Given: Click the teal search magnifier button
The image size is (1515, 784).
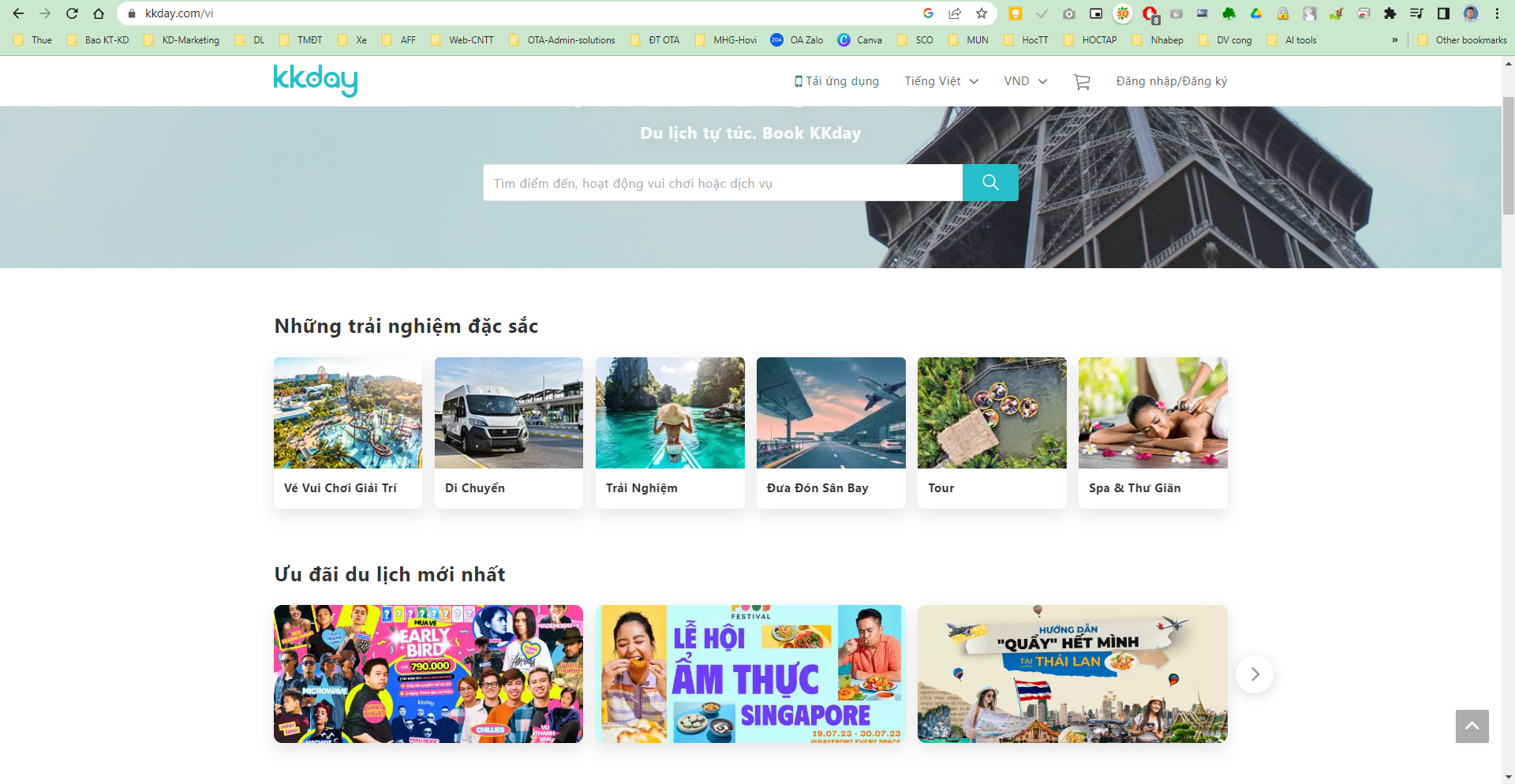Looking at the screenshot, I should pos(990,182).
